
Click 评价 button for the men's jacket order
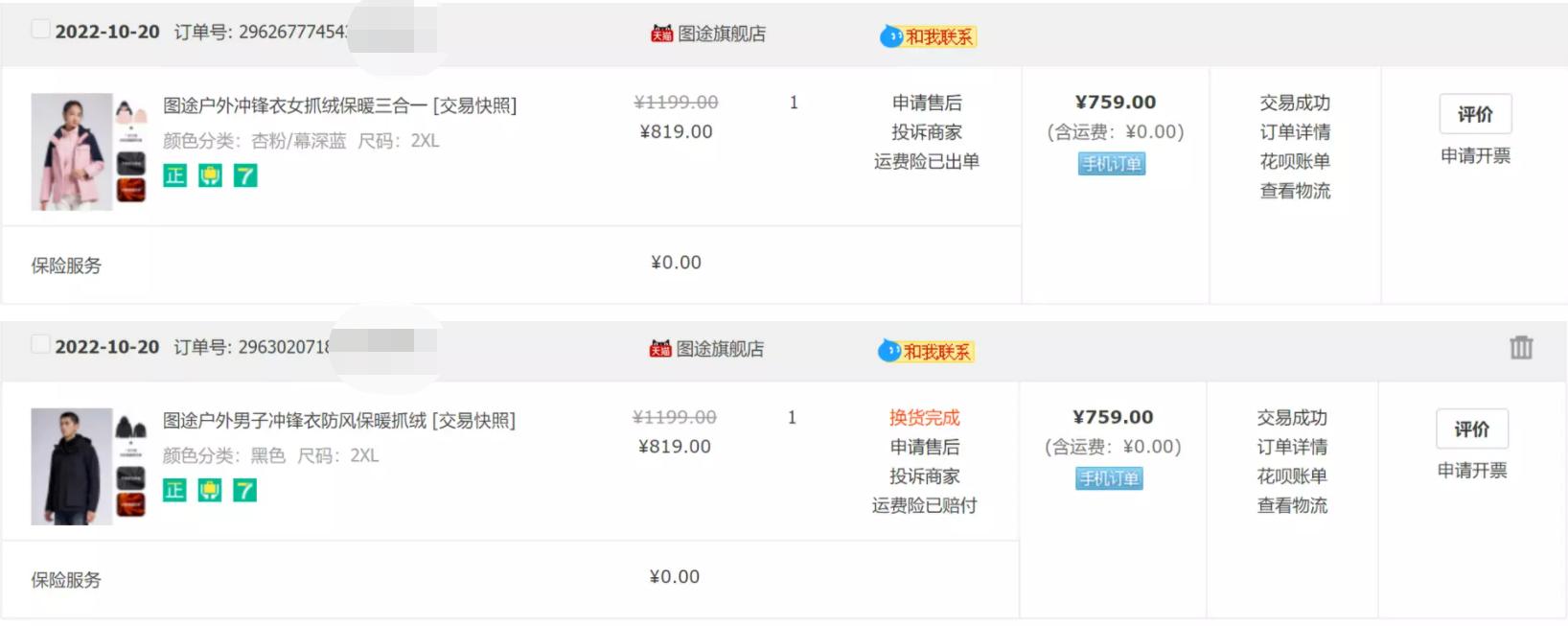[x=1471, y=429]
